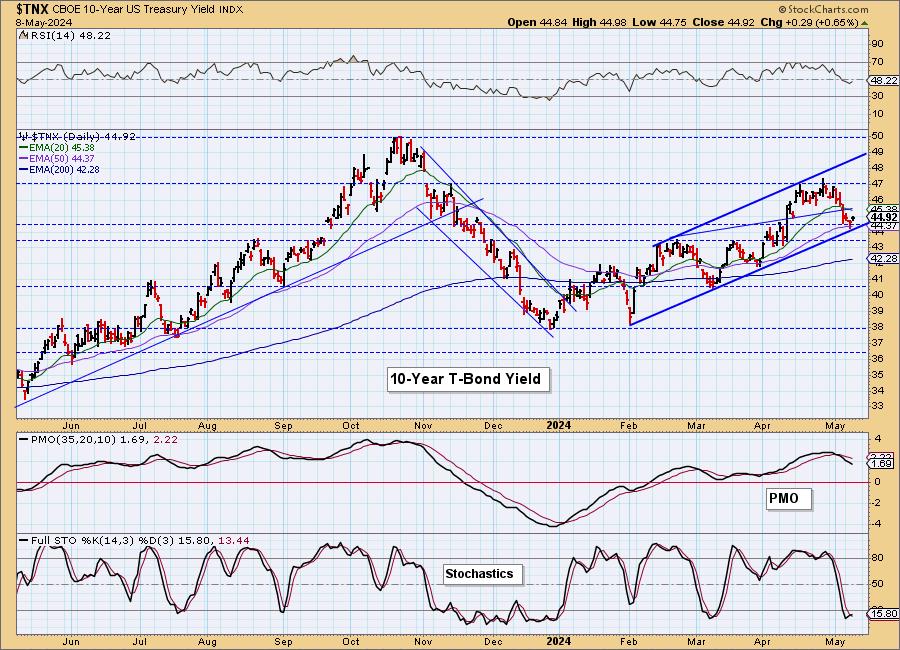This screenshot has height=650, width=900.
Task: Click the EMA(200) 42.28 legend entry
Action: (x=59, y=169)
